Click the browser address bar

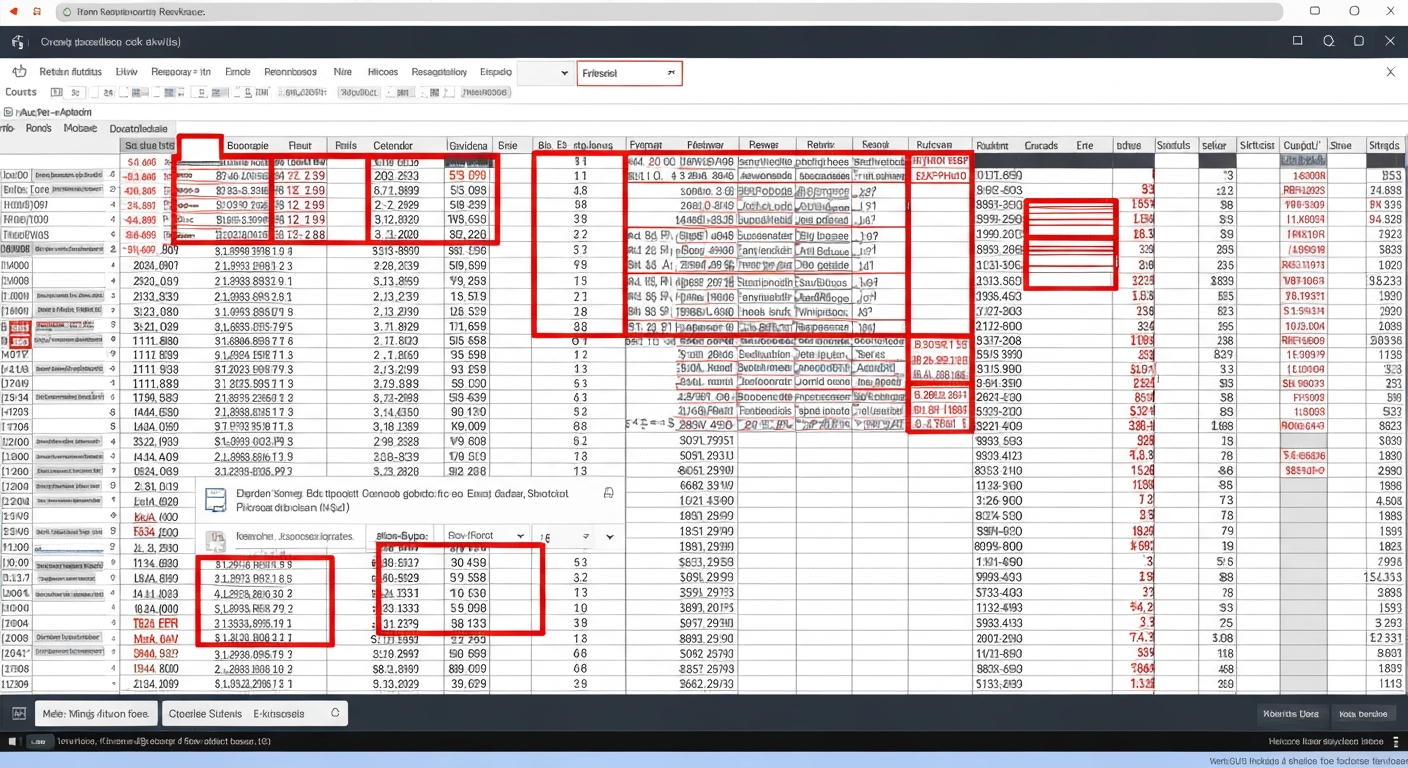click(668, 12)
